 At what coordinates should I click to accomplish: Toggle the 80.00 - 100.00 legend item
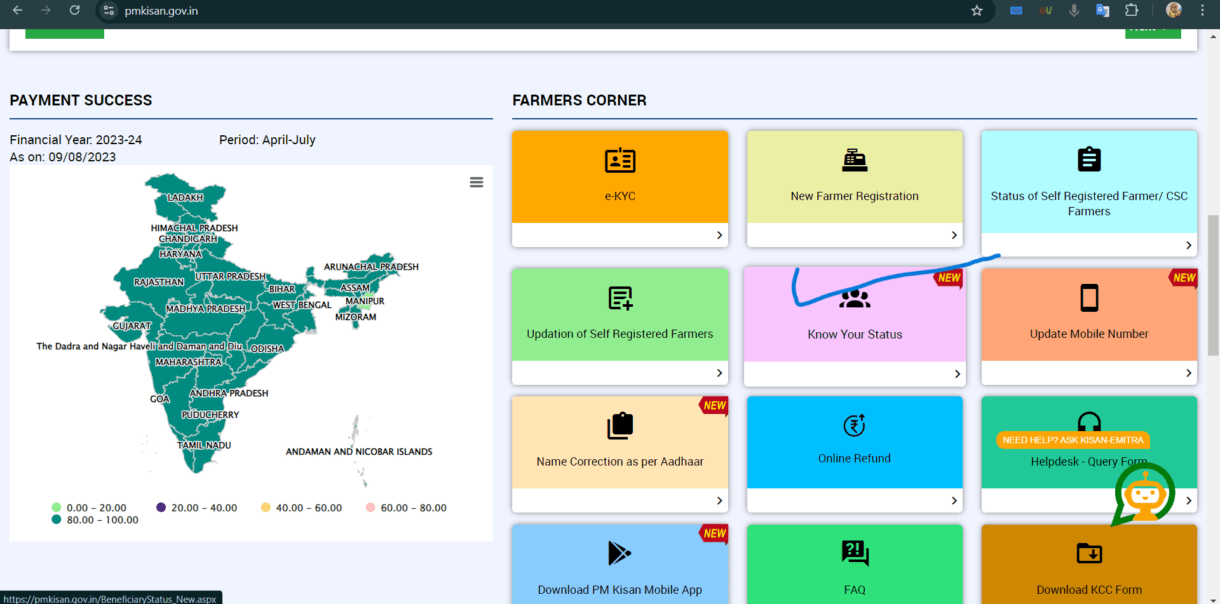coord(95,520)
